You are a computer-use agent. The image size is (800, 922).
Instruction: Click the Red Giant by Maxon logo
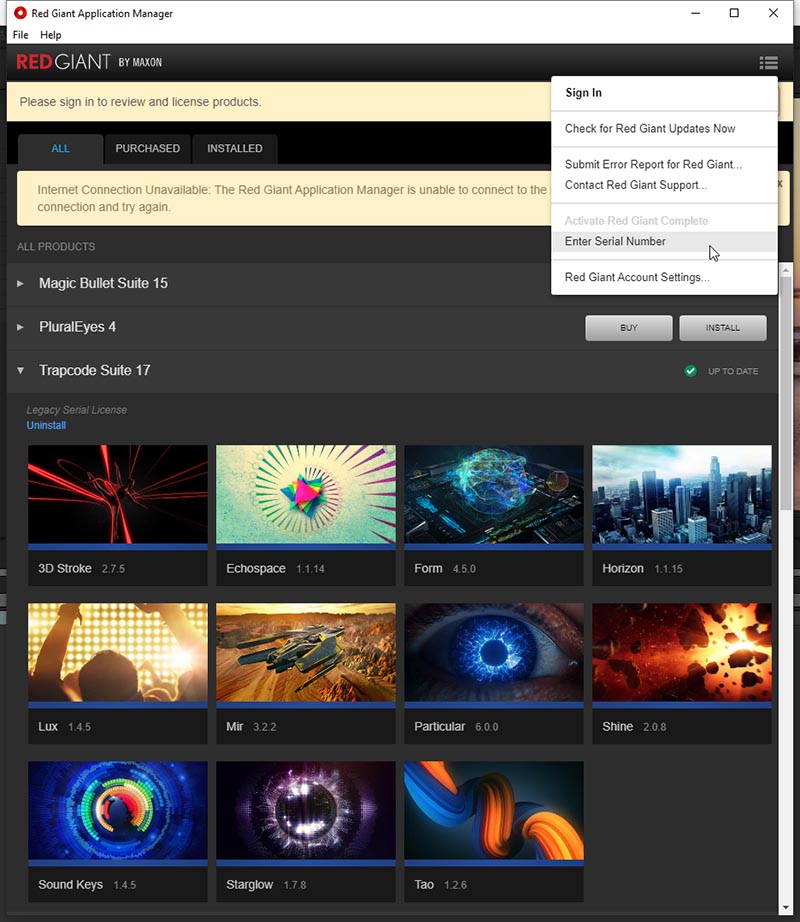click(x=89, y=62)
